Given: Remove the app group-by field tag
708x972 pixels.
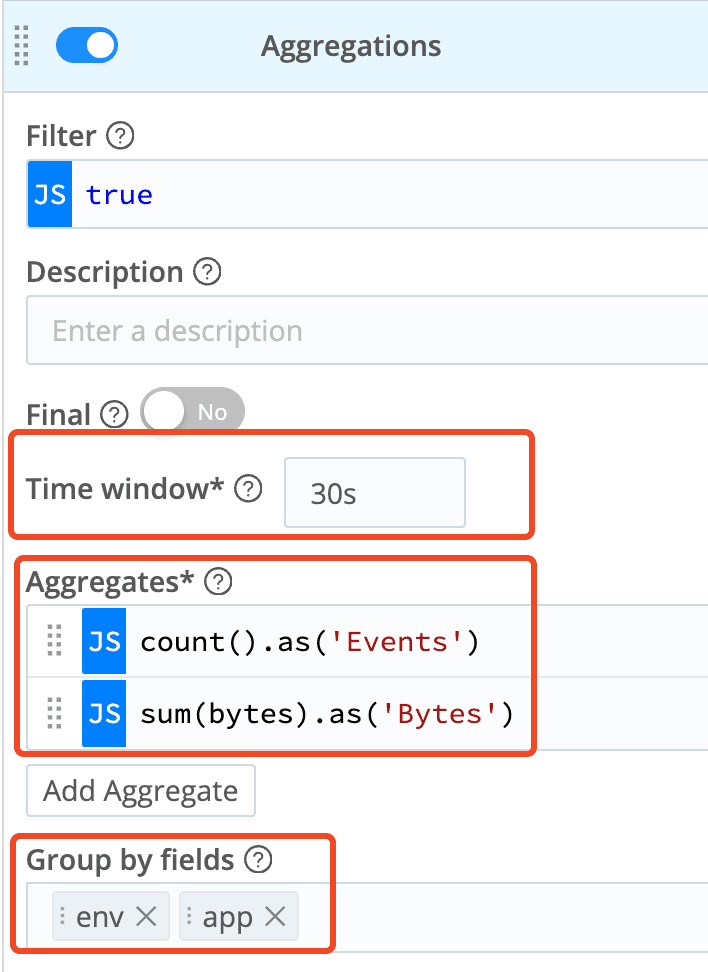Looking at the screenshot, I should [275, 917].
